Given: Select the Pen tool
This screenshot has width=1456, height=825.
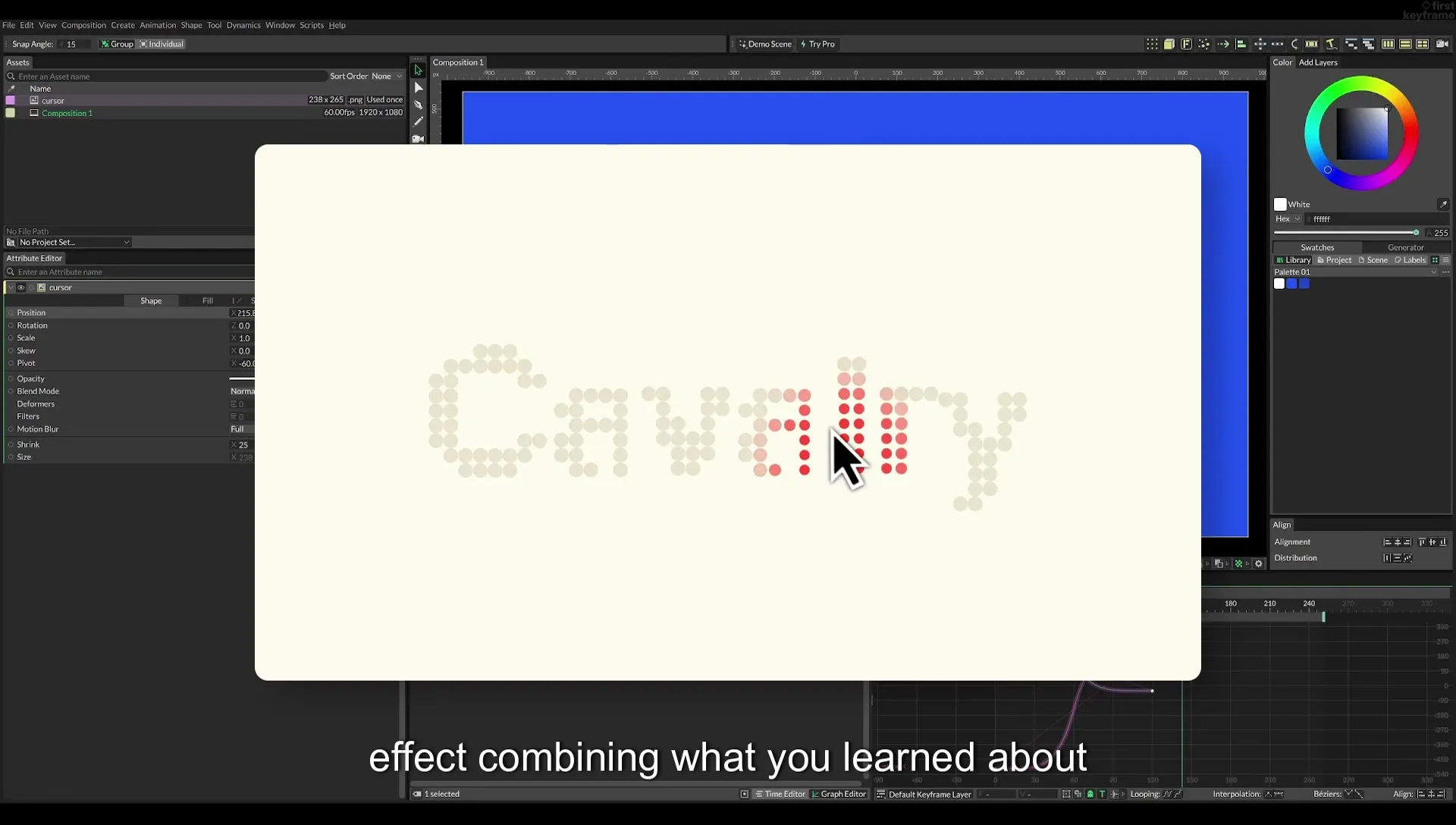Looking at the screenshot, I should tap(418, 105).
